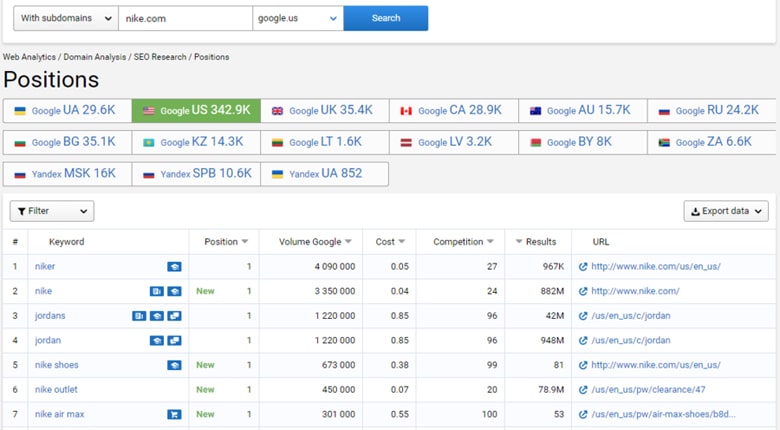This screenshot has height=430, width=780.
Task: Switch to Google UA 29.6K tab
Action: [67, 110]
